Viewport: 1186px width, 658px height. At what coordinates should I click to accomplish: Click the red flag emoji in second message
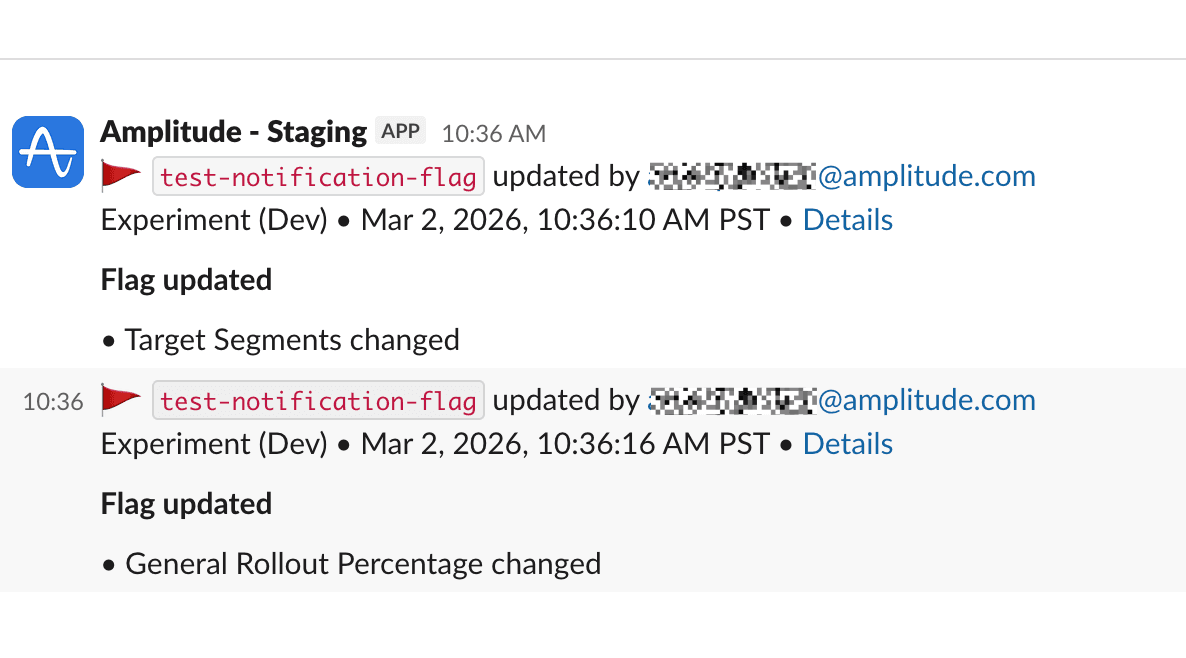121,400
